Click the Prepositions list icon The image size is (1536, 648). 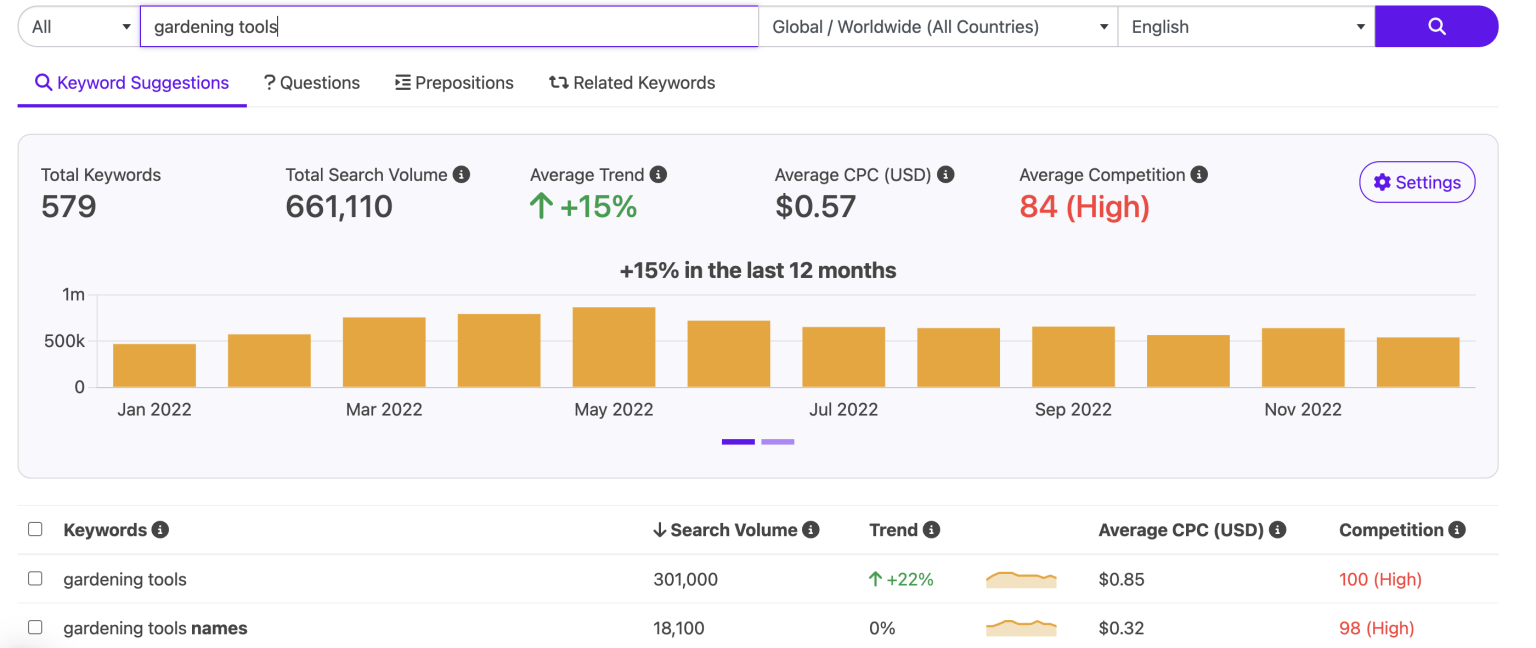[x=402, y=82]
